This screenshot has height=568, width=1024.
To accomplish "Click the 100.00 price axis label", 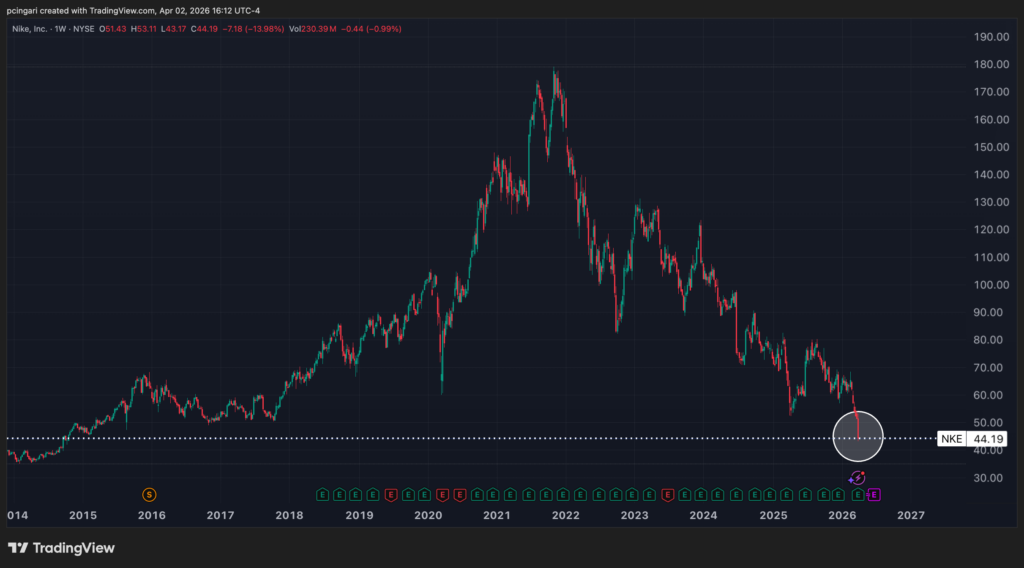I will point(991,285).
